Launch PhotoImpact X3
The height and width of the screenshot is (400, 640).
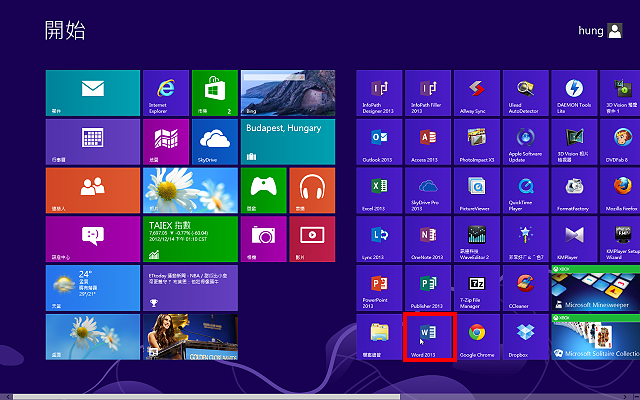(x=477, y=142)
